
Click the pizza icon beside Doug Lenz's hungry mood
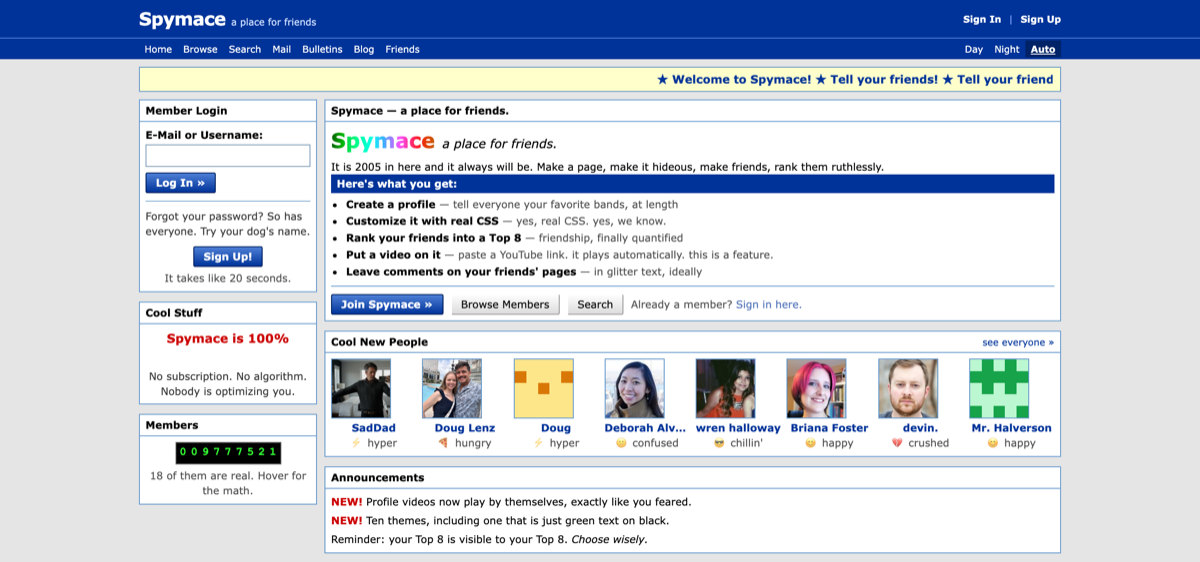coord(443,443)
